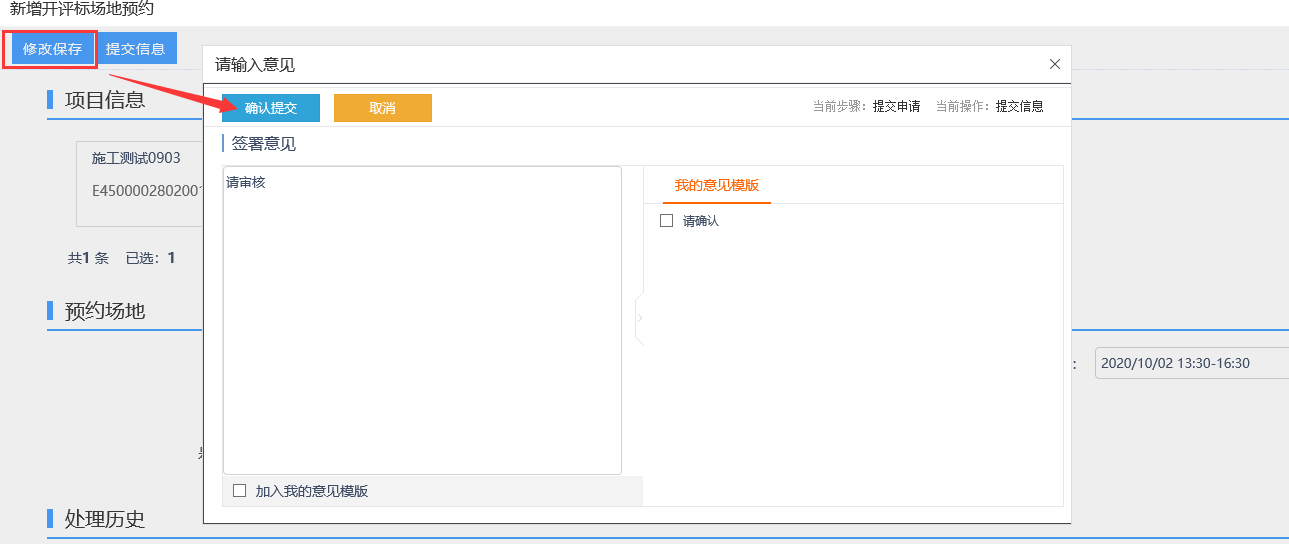Image resolution: width=1289 pixels, height=544 pixels.
Task: Click the 请输入意见 dialog title
Action: (x=255, y=65)
